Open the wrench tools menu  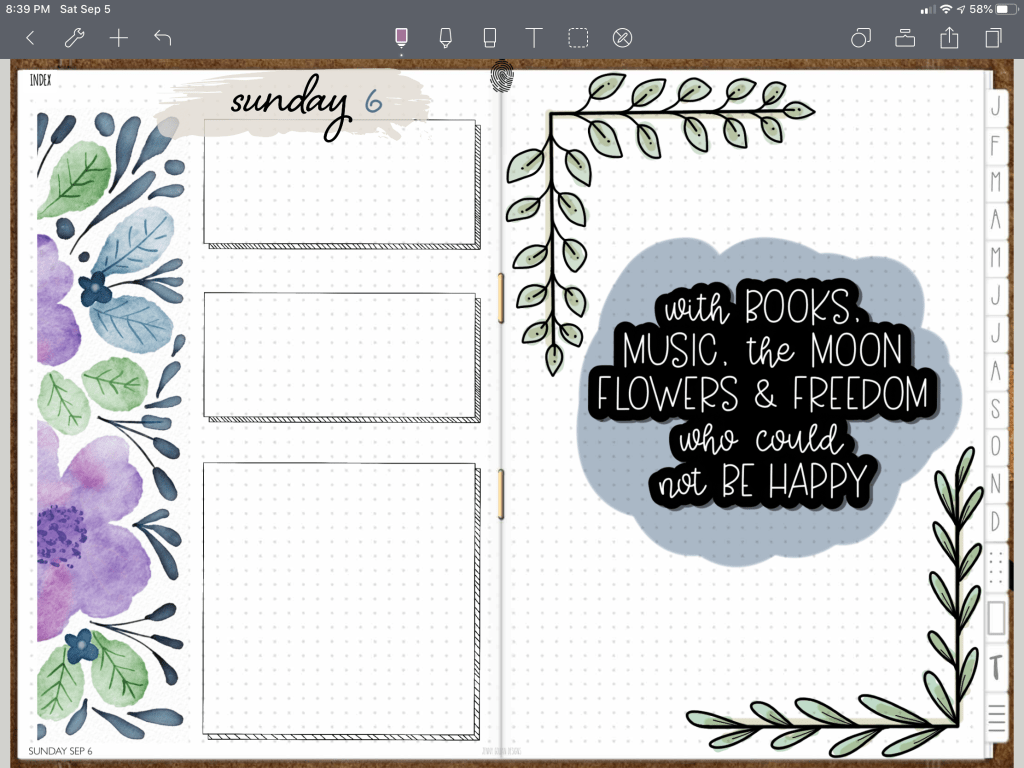pos(74,38)
